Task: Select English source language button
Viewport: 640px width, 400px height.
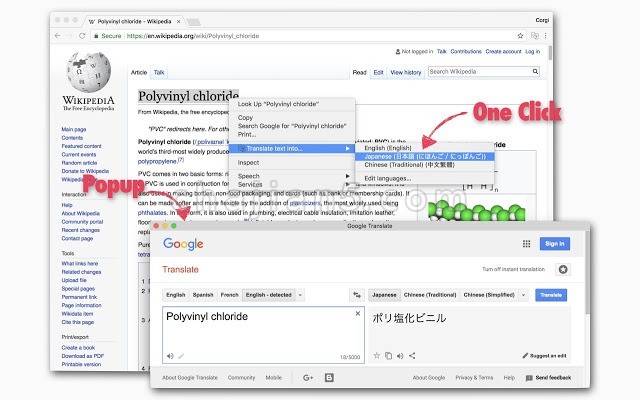Action: point(176,295)
